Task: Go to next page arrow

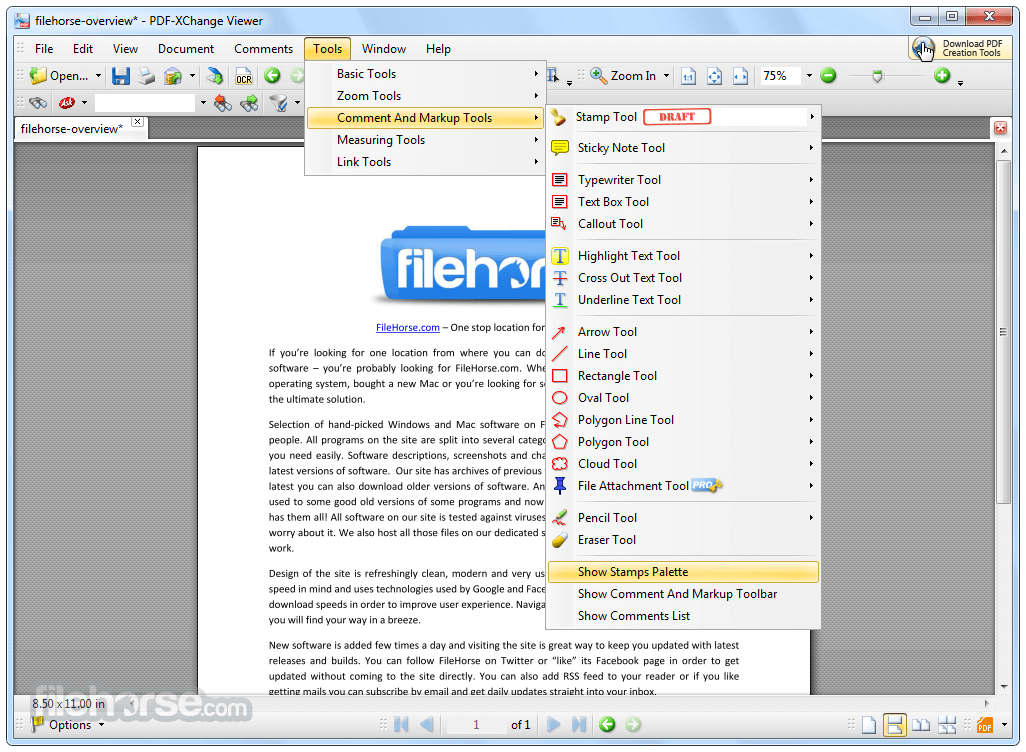Action: pos(553,725)
